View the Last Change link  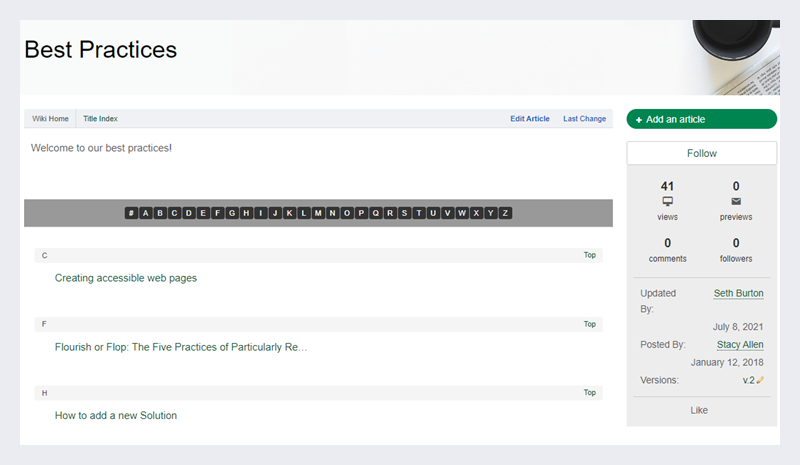coord(584,119)
